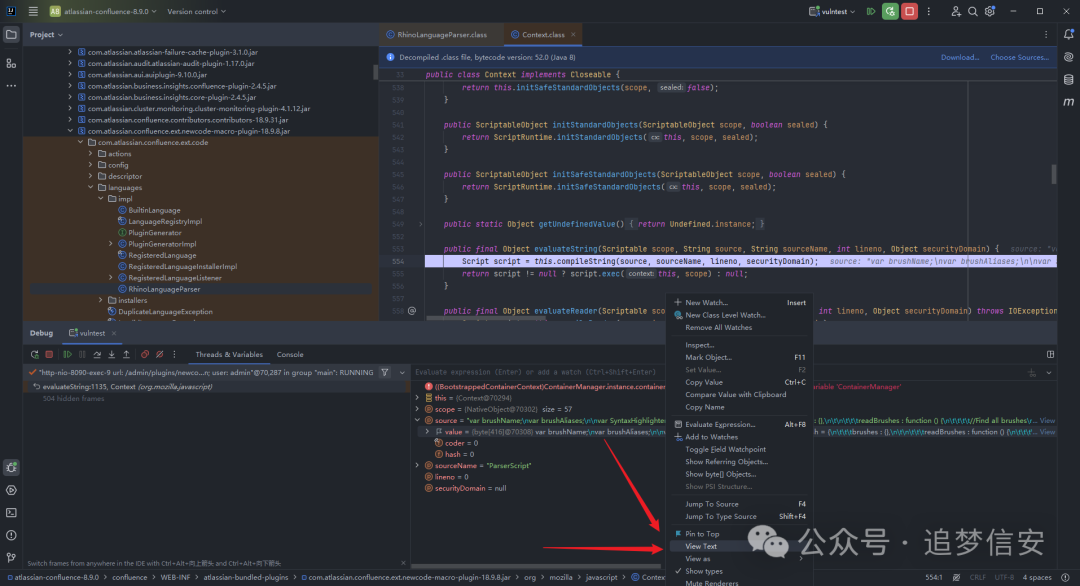Click Step Over in debug toolbar
Viewport: 1080px width, 586px height.
97,355
